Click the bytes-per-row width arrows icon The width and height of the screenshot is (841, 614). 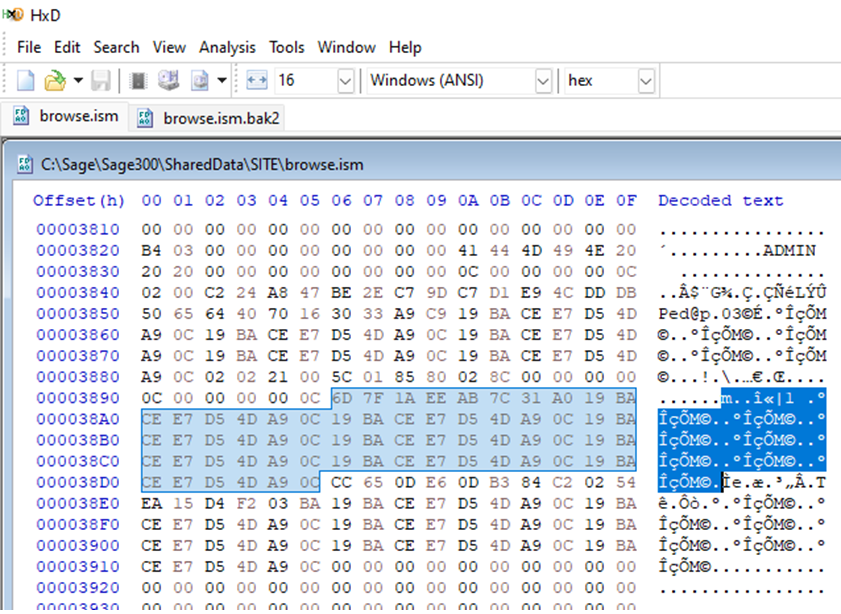tap(256, 80)
